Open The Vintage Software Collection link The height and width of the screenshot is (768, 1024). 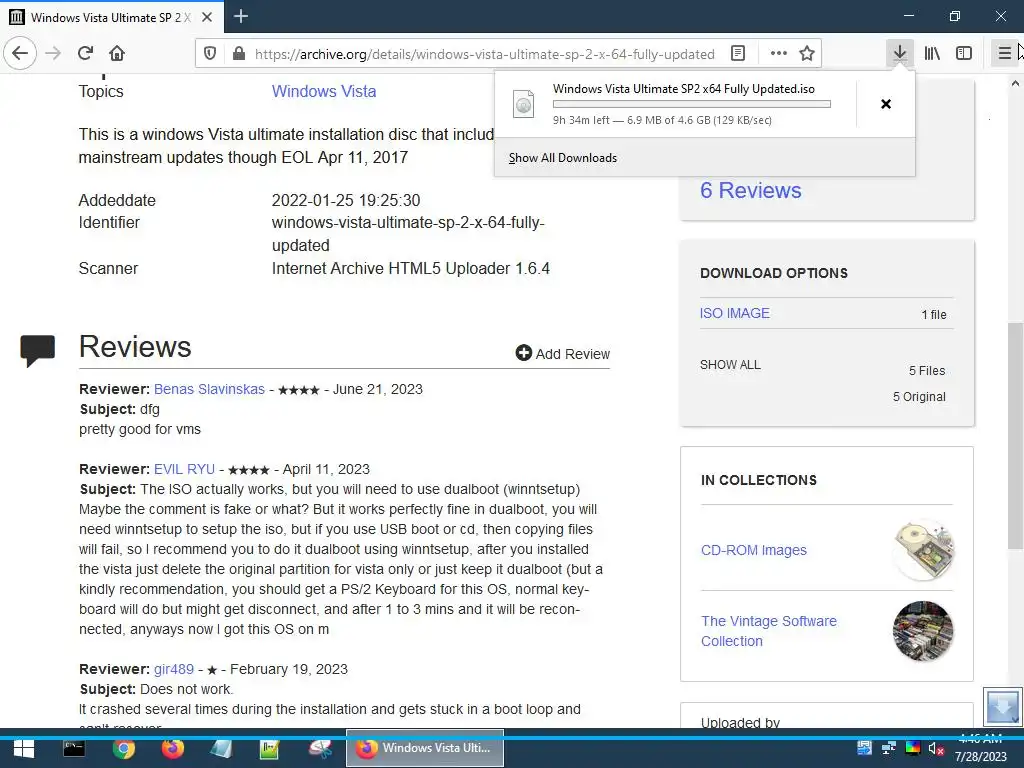pos(769,631)
